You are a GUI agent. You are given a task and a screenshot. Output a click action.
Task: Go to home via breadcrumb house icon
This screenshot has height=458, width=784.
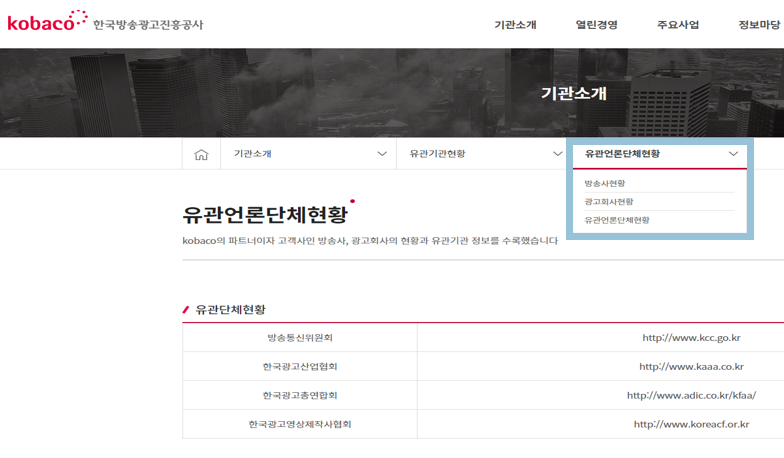click(201, 154)
